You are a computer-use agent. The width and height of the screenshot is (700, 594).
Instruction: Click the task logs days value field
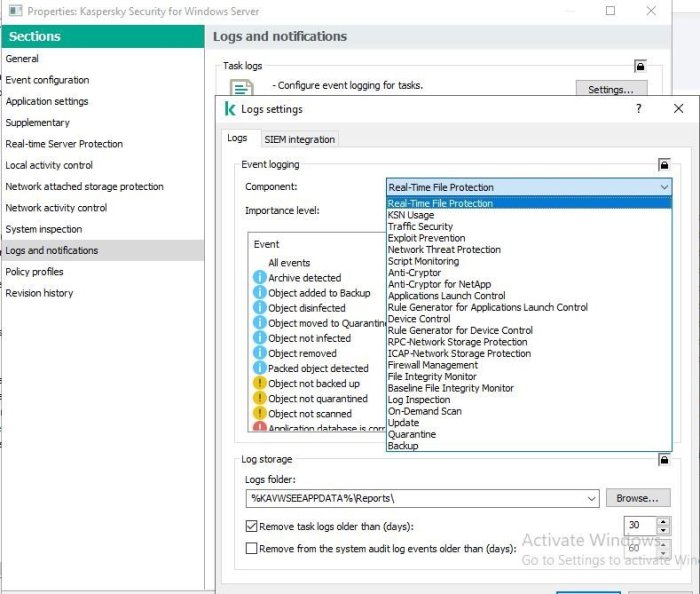click(640, 525)
